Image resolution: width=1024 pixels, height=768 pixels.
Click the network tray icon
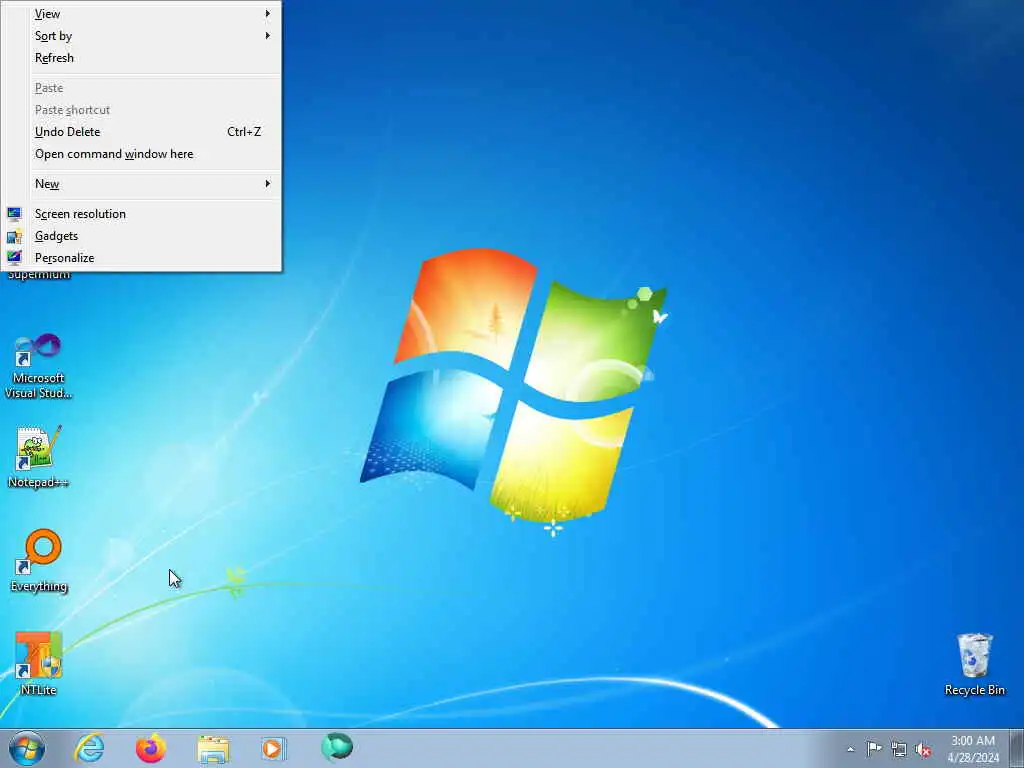[899, 749]
